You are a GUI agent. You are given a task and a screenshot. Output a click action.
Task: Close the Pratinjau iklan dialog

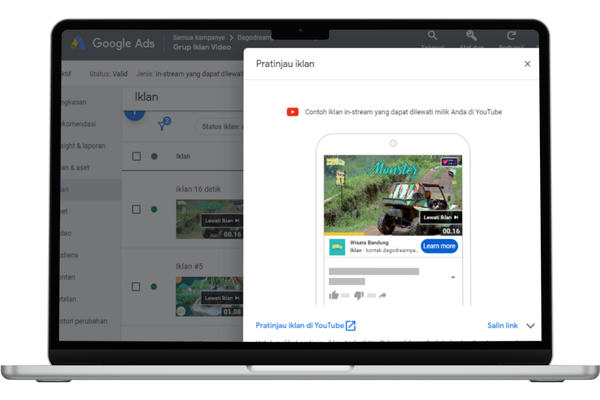click(527, 64)
